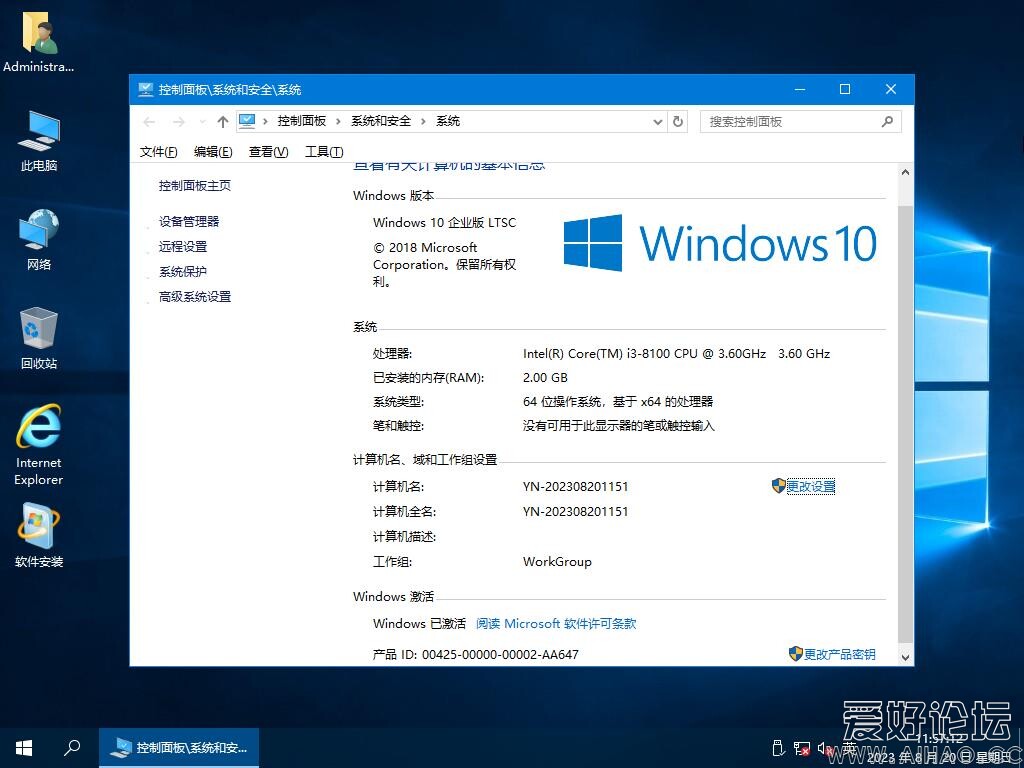Image resolution: width=1024 pixels, height=768 pixels.
Task: Expand the chevron after 系统和安全 in breadcrumb
Action: 423,121
